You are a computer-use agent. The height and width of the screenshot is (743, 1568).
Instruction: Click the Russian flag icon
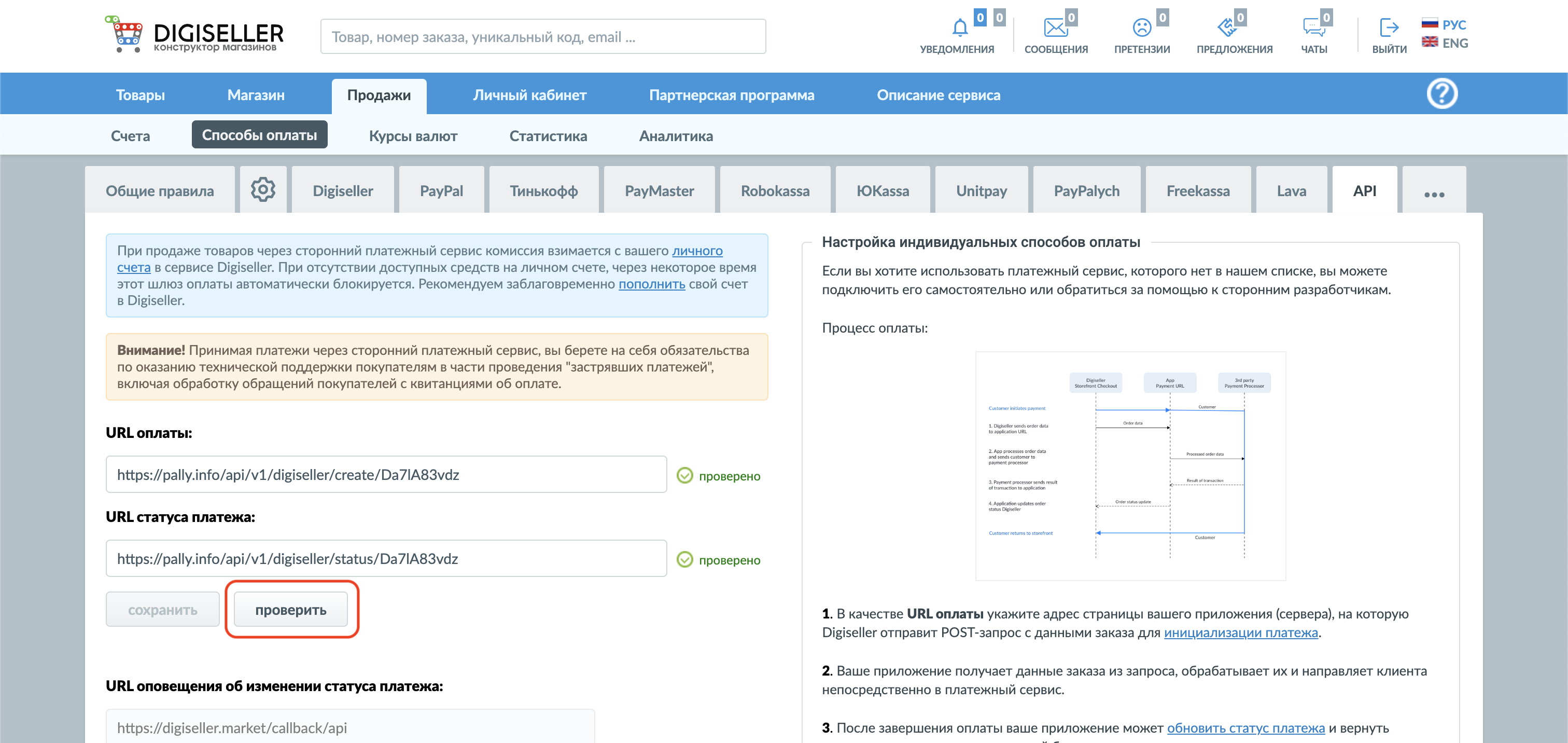tap(1430, 24)
